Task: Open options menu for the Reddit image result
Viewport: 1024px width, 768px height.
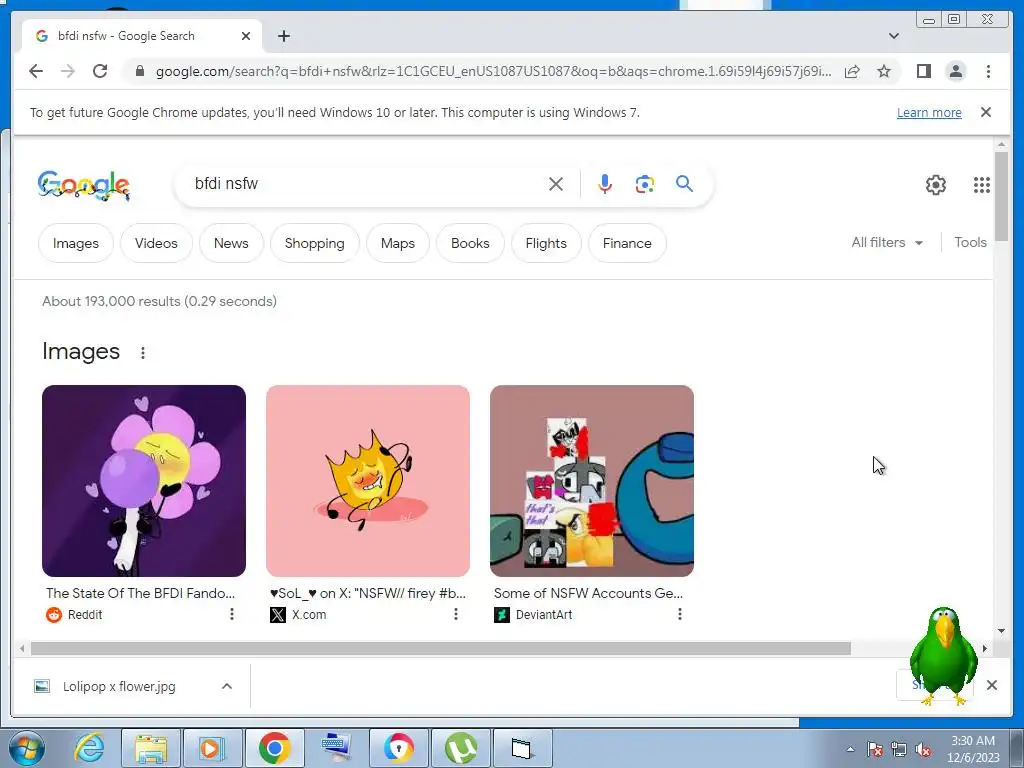Action: click(232, 614)
